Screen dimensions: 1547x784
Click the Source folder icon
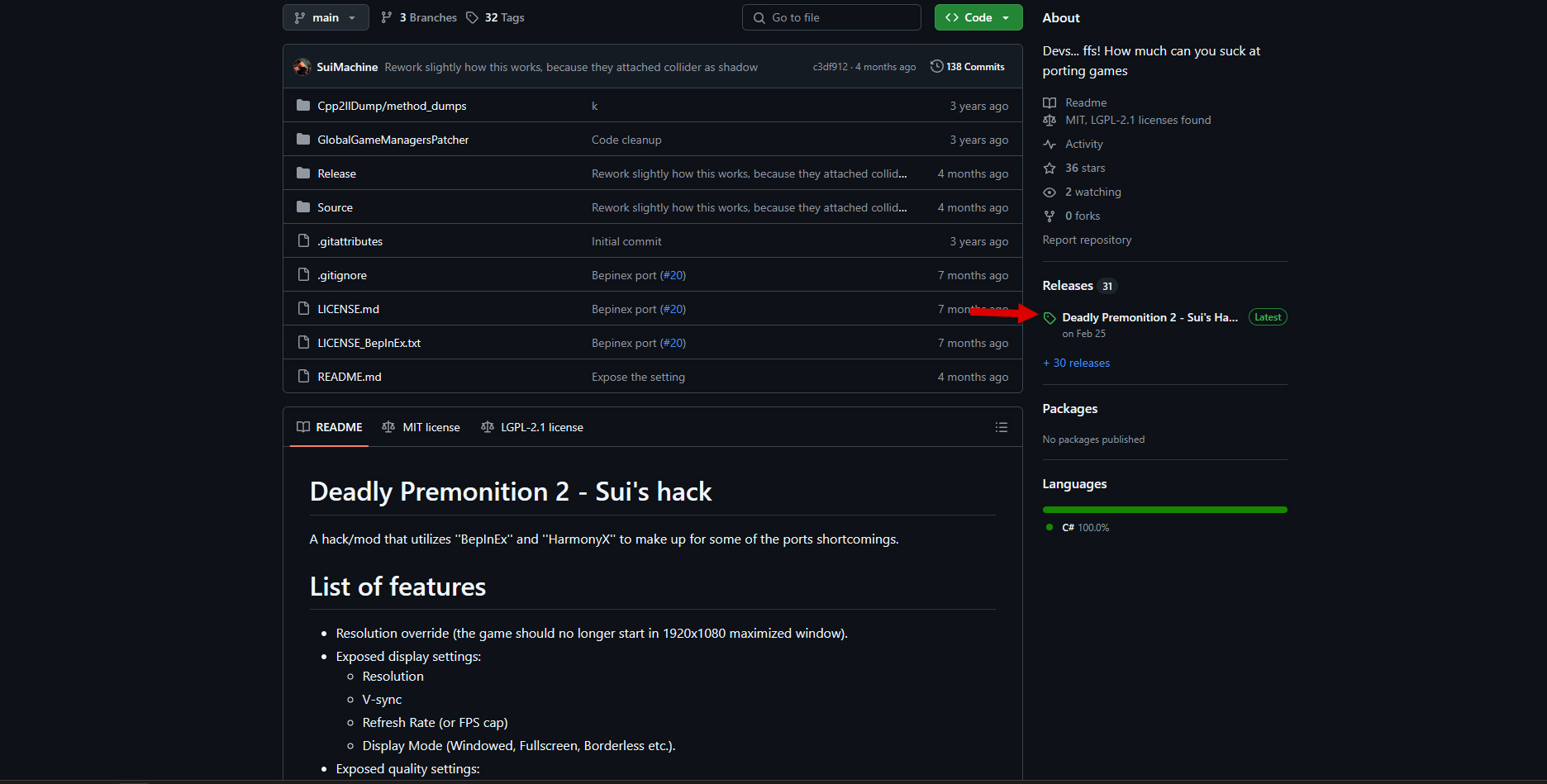(303, 207)
